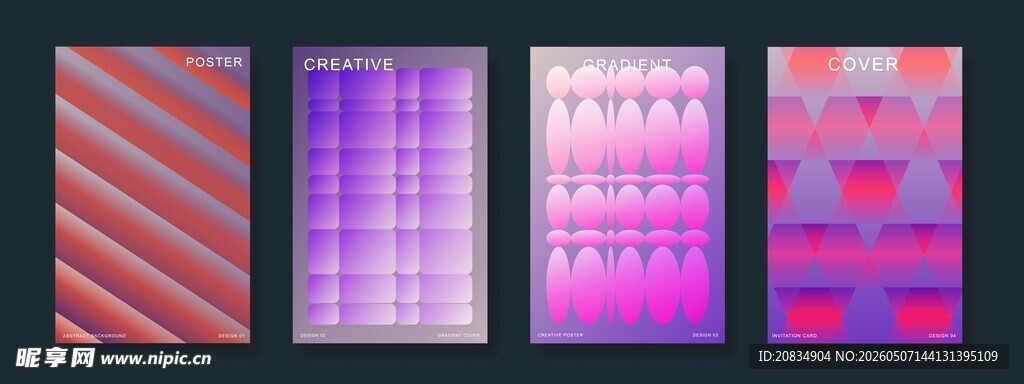Click the 'ABSTRACT BACKGROUND' caption
This screenshot has height=384, width=1024.
(x=94, y=336)
